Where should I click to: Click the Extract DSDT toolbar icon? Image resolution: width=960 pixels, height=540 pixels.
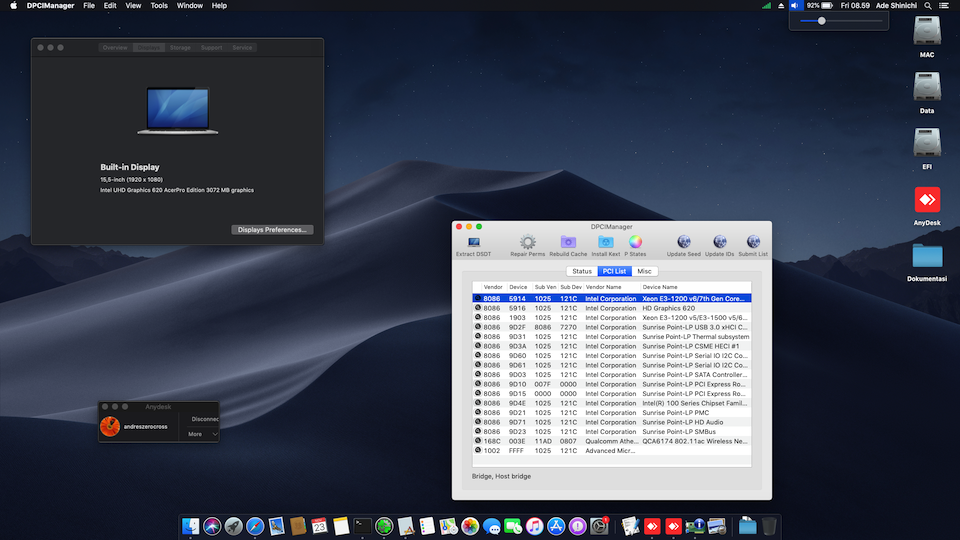(473, 242)
